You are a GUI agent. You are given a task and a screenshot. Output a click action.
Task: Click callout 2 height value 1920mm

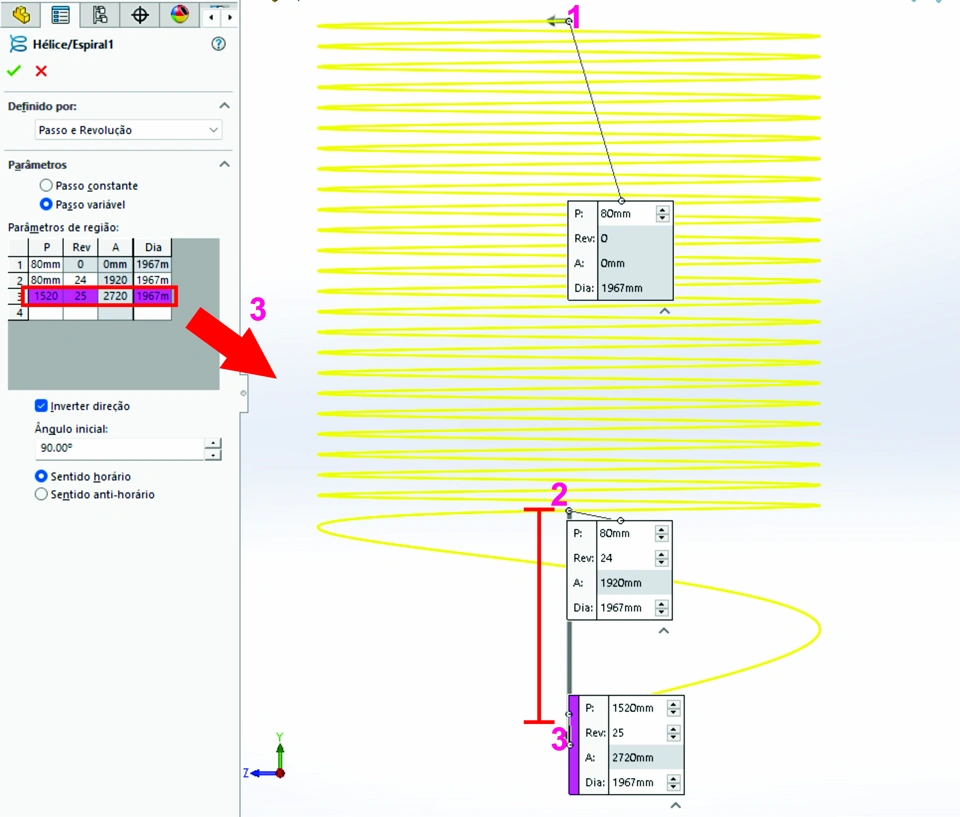[x=634, y=582]
